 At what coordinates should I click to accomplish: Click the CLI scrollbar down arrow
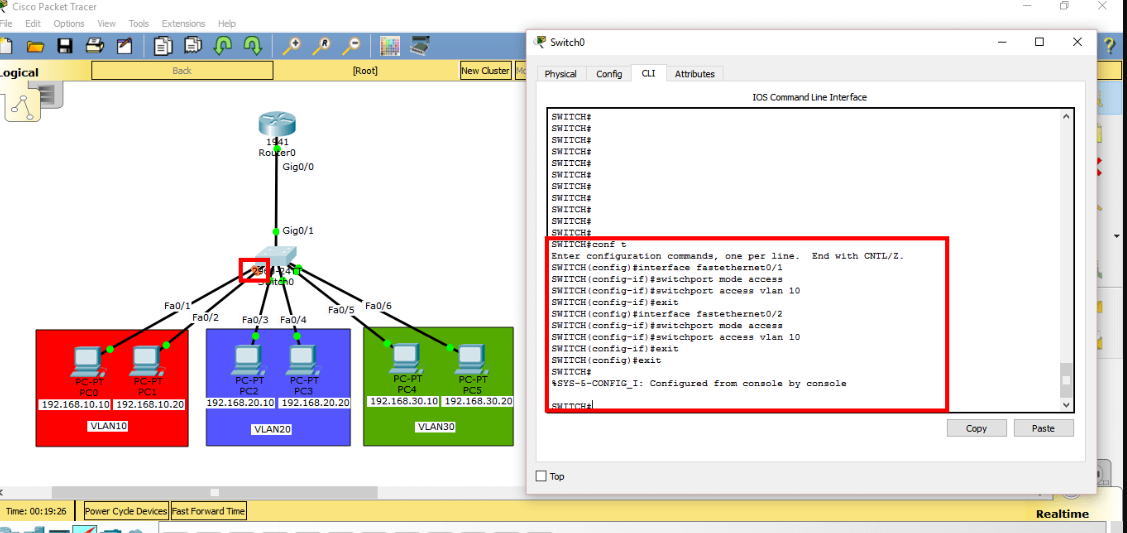coord(1066,405)
